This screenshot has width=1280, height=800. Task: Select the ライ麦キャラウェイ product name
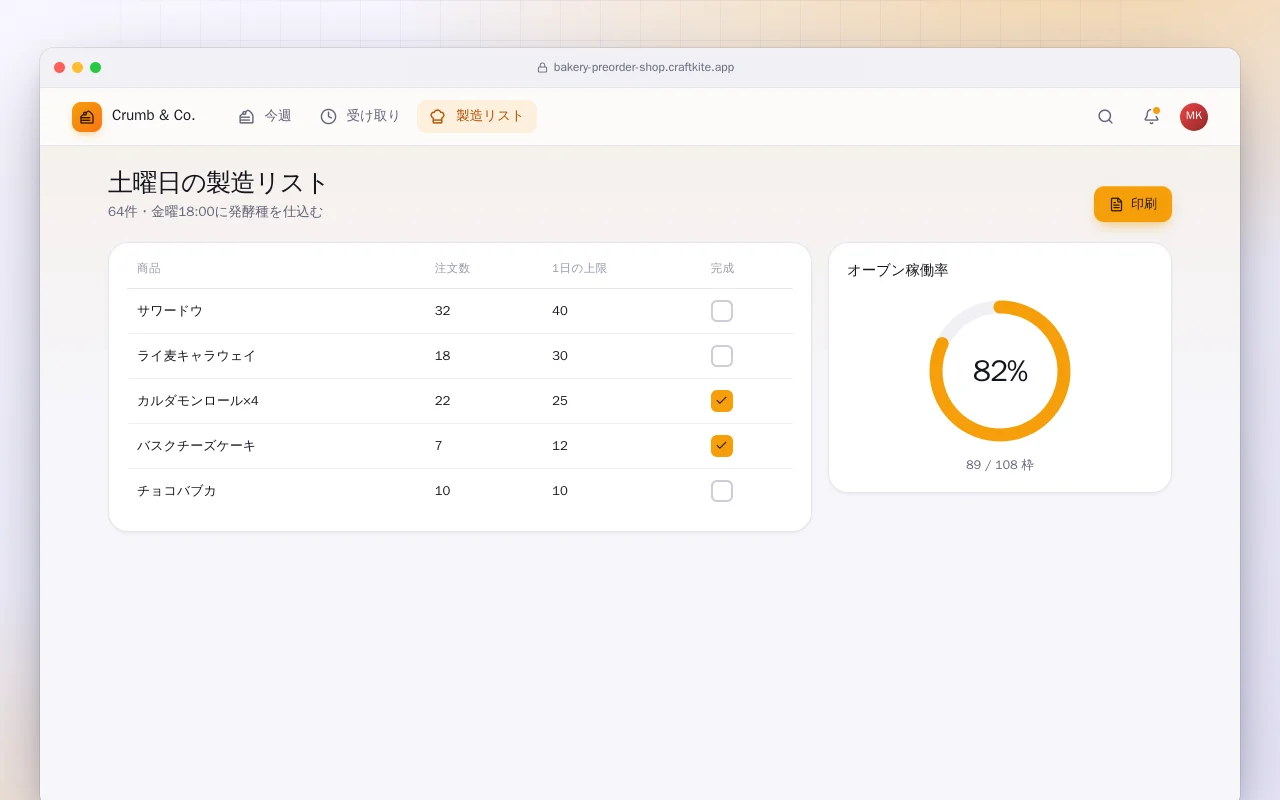click(196, 356)
